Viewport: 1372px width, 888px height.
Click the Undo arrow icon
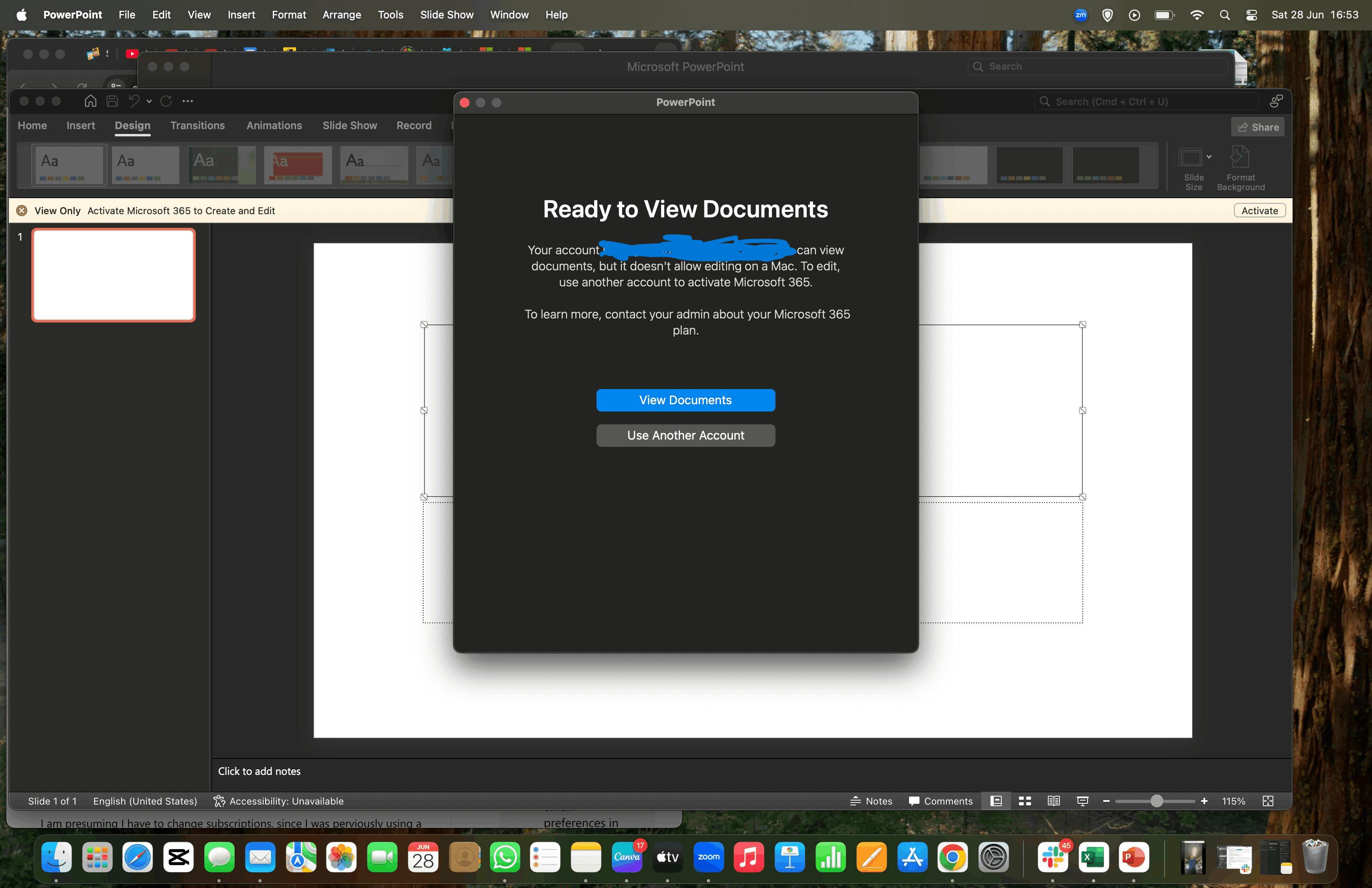pyautogui.click(x=134, y=101)
